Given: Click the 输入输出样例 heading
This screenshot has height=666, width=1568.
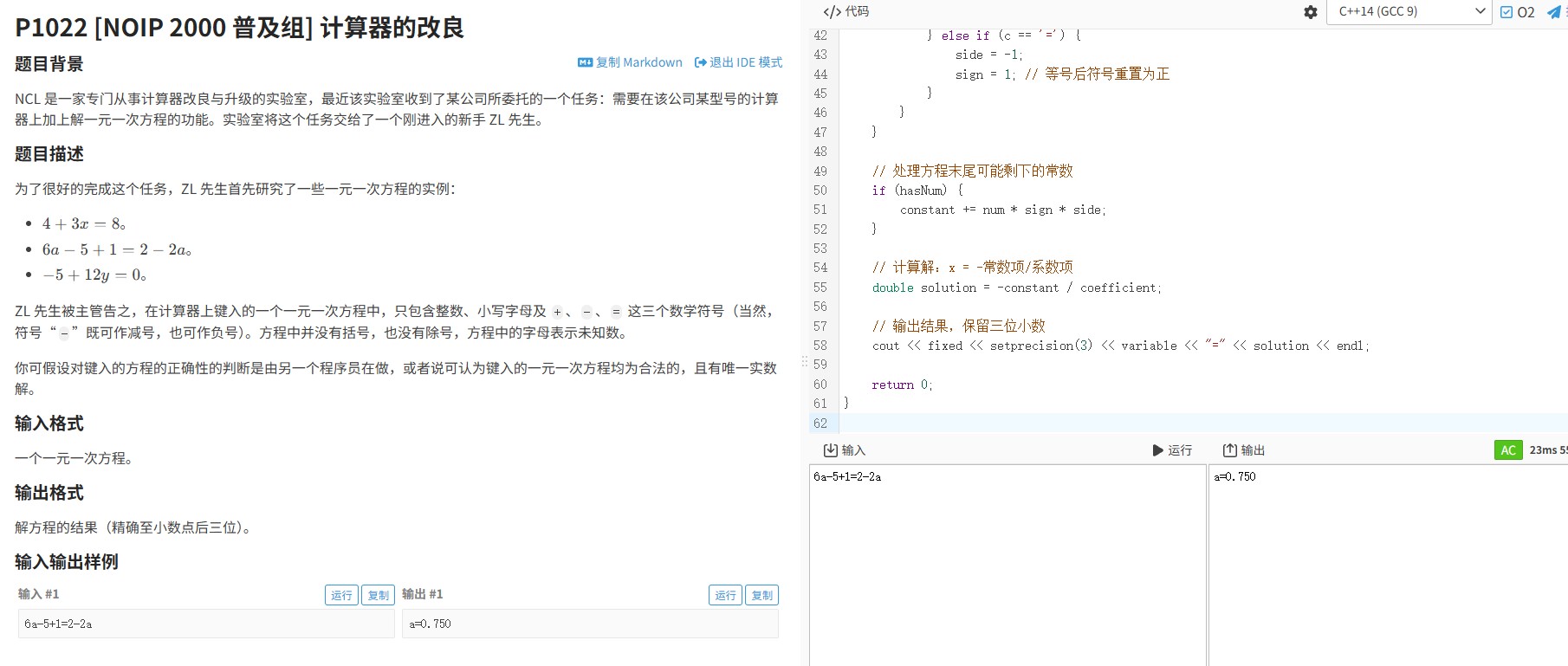Looking at the screenshot, I should pyautogui.click(x=67, y=562).
